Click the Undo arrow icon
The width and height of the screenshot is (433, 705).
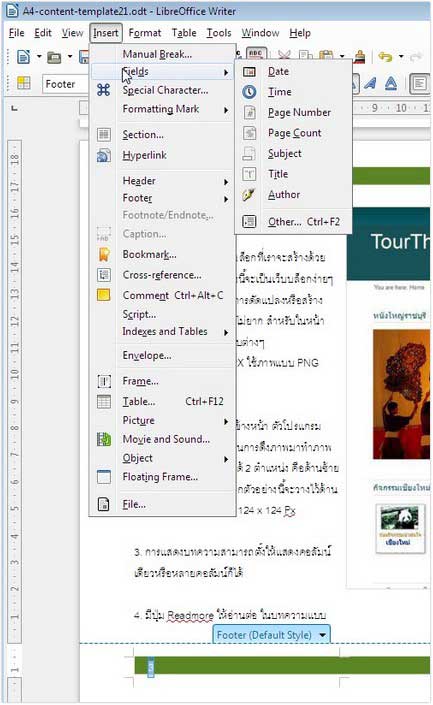385,57
